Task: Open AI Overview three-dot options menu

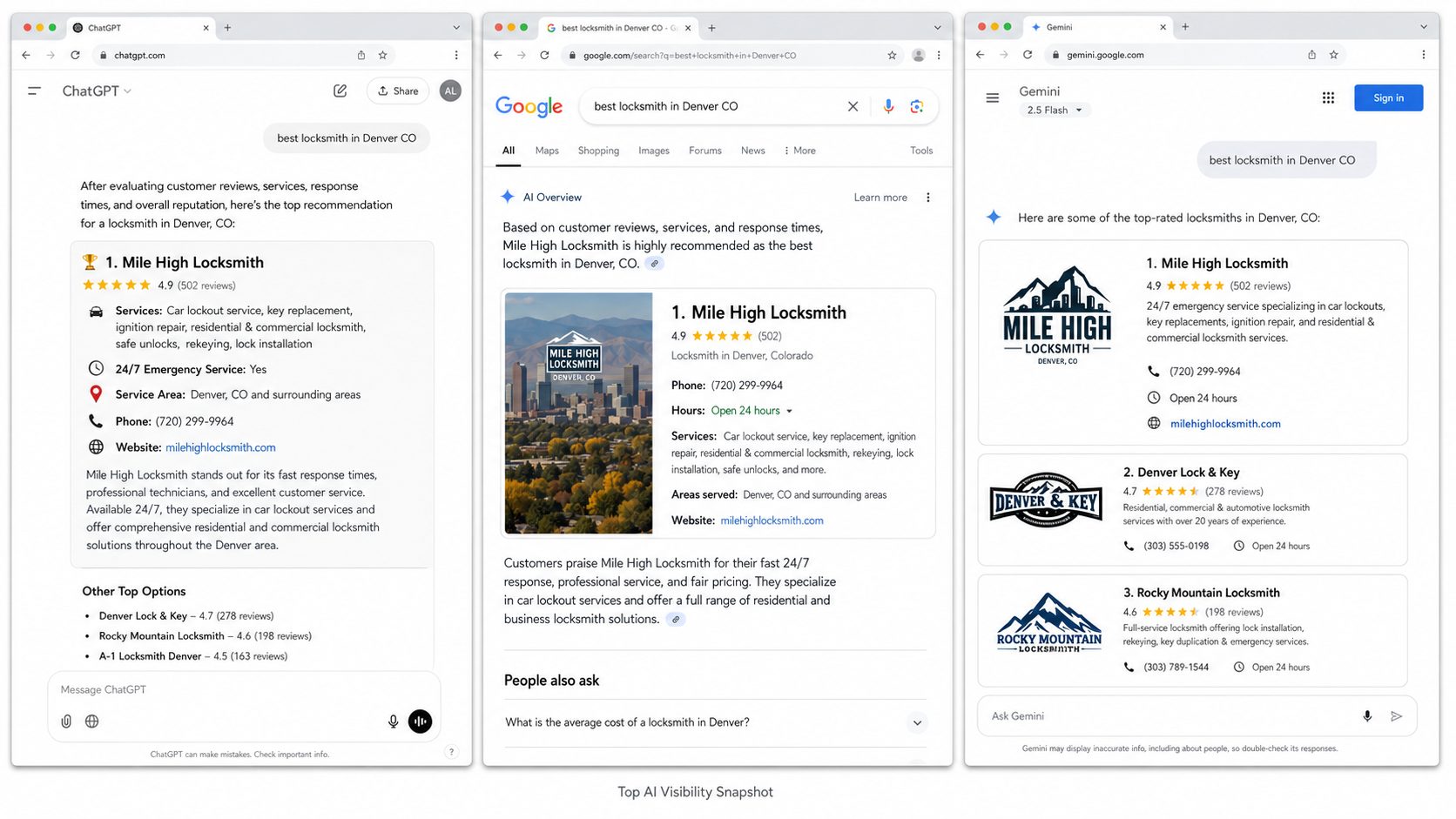Action: (928, 198)
